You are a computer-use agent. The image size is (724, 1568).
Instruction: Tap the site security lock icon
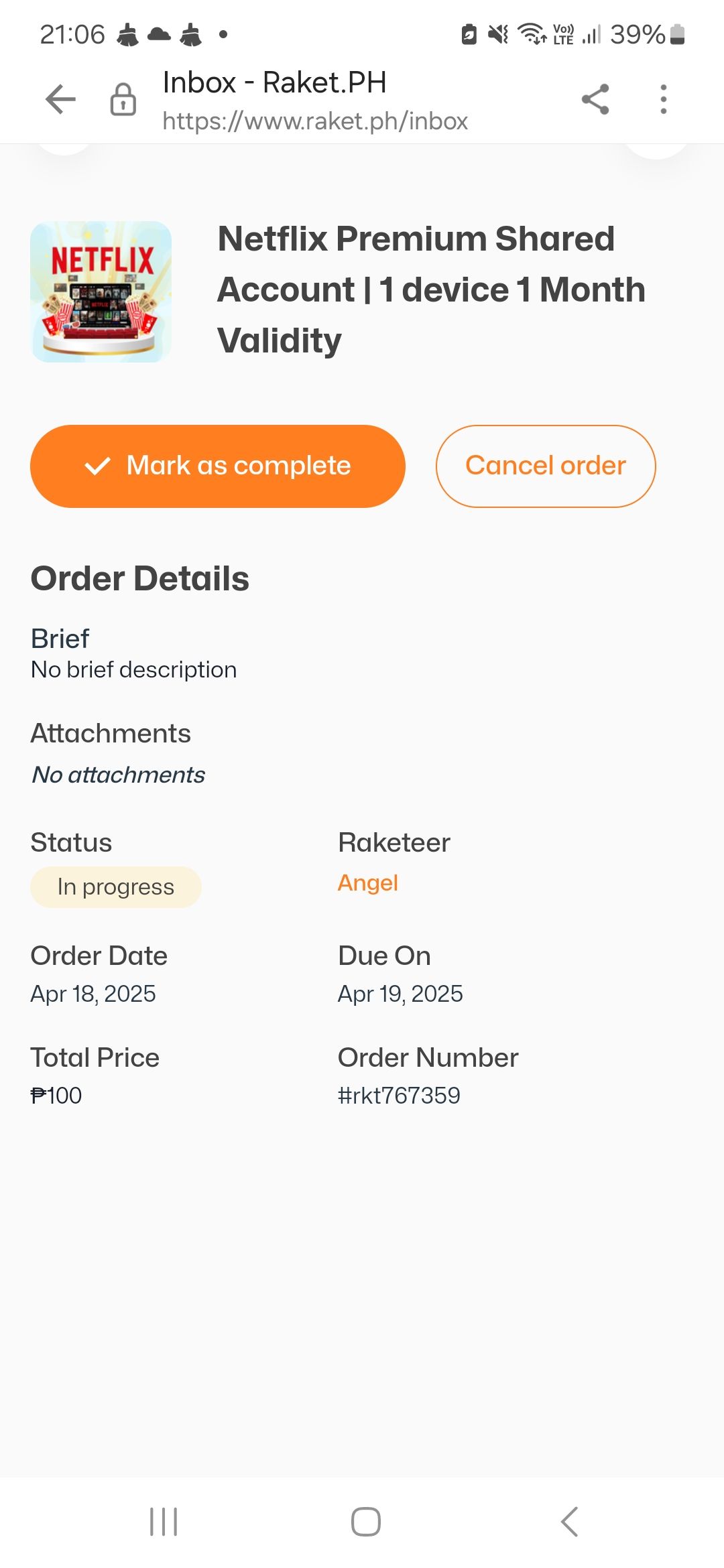tap(123, 100)
